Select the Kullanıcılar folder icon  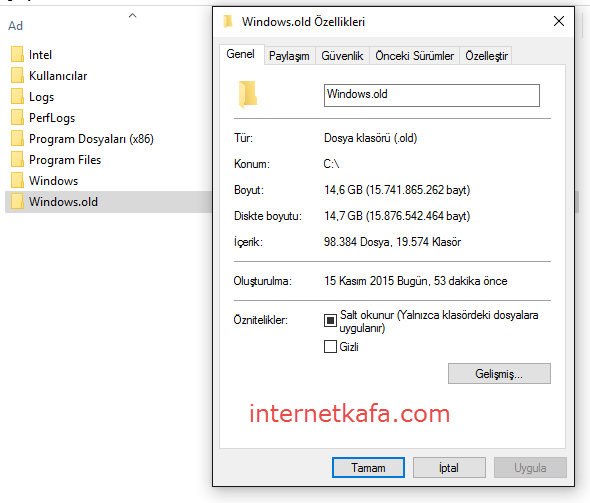(17, 76)
